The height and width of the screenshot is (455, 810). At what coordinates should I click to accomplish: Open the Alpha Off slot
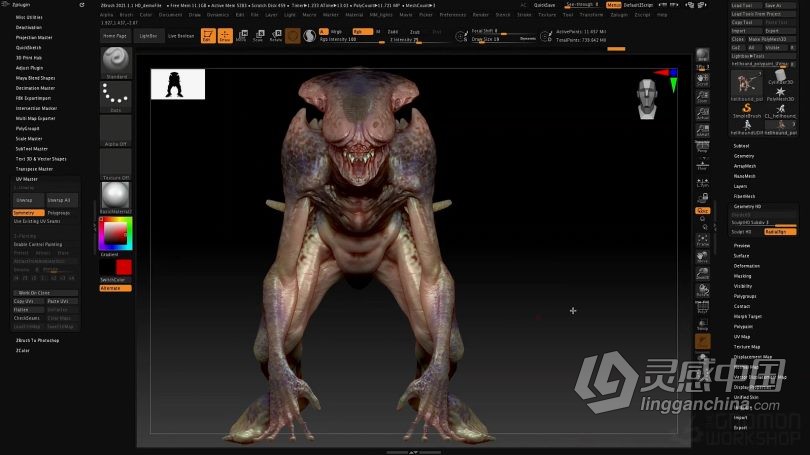tap(116, 131)
